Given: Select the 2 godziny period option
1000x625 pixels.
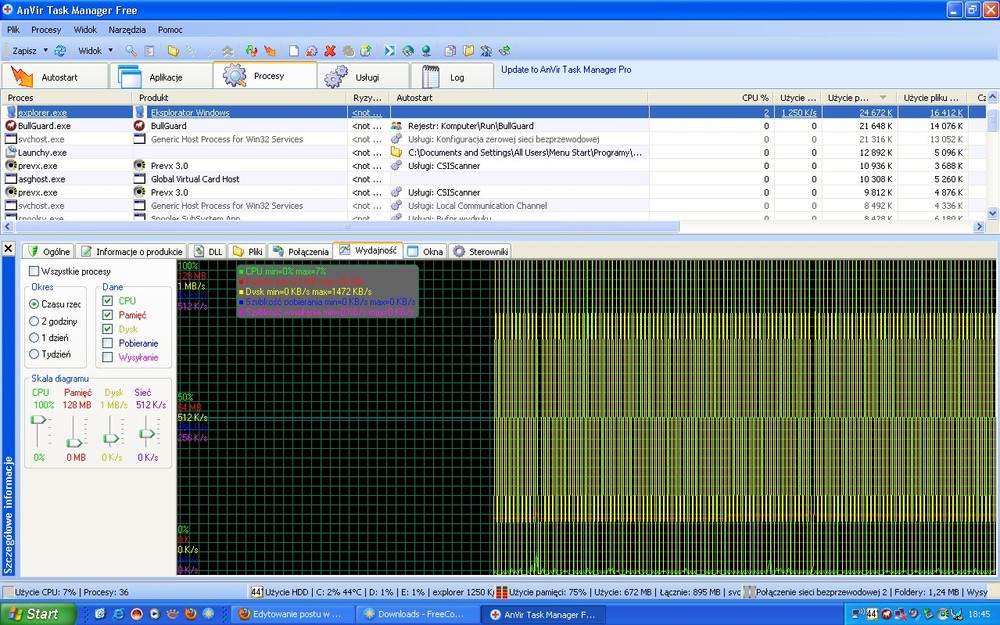Looking at the screenshot, I should coord(34,321).
